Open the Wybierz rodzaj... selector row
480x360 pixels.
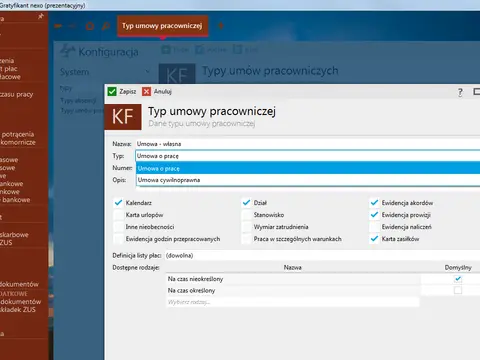click(293, 302)
